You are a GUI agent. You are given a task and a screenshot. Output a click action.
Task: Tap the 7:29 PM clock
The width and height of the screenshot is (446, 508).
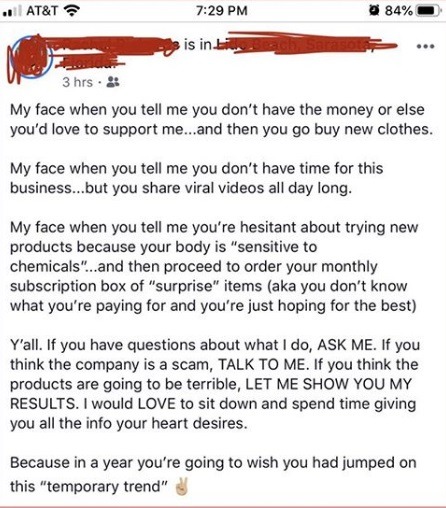(x=222, y=11)
